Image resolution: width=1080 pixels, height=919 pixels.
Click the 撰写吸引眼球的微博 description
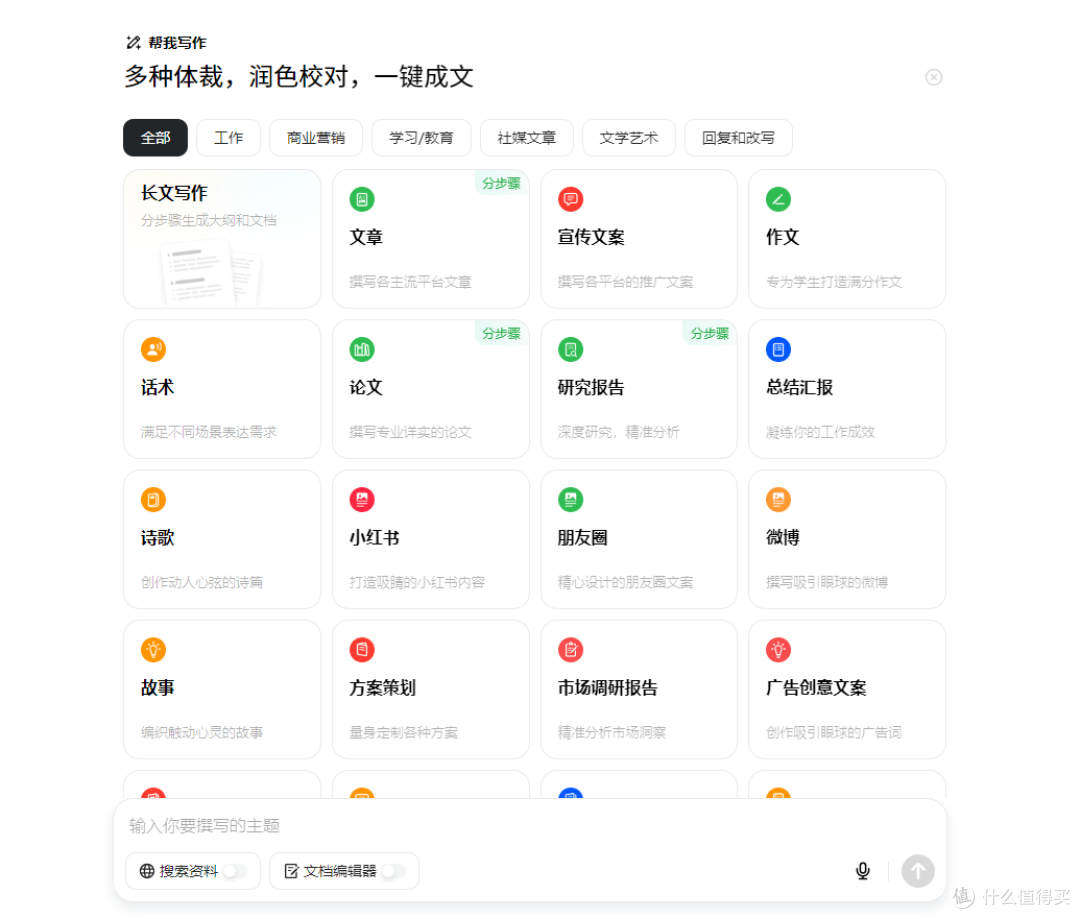click(827, 582)
